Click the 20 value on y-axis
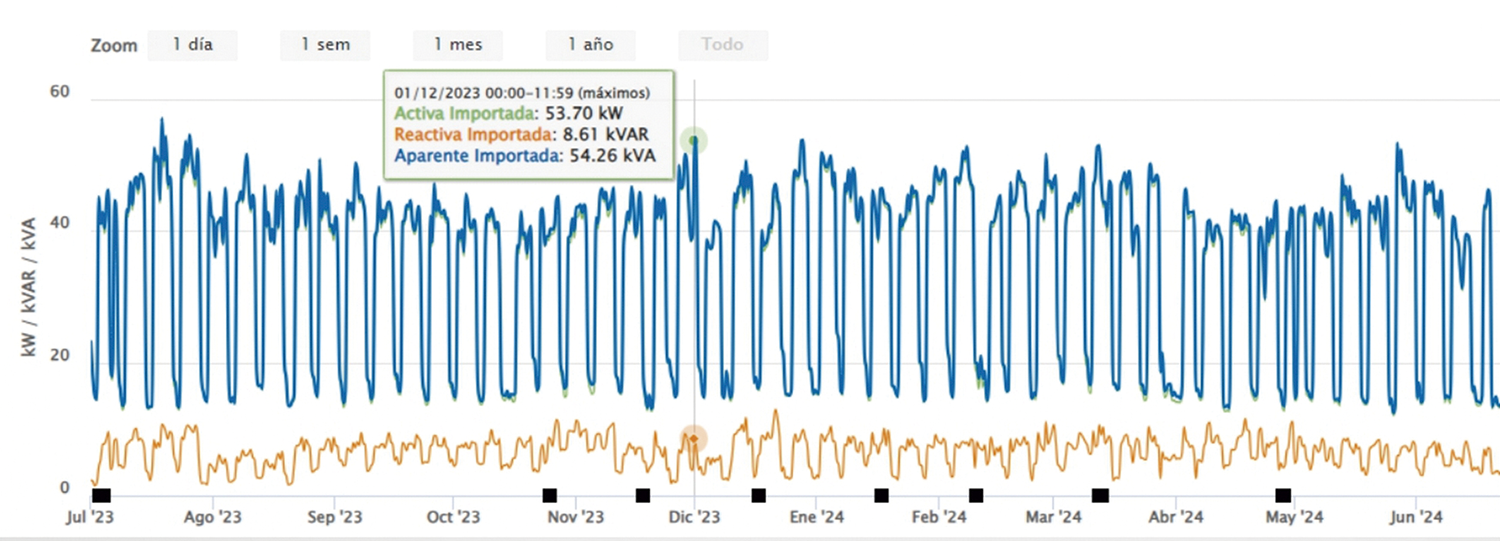Image resolution: width=1500 pixels, height=541 pixels. tap(60, 356)
